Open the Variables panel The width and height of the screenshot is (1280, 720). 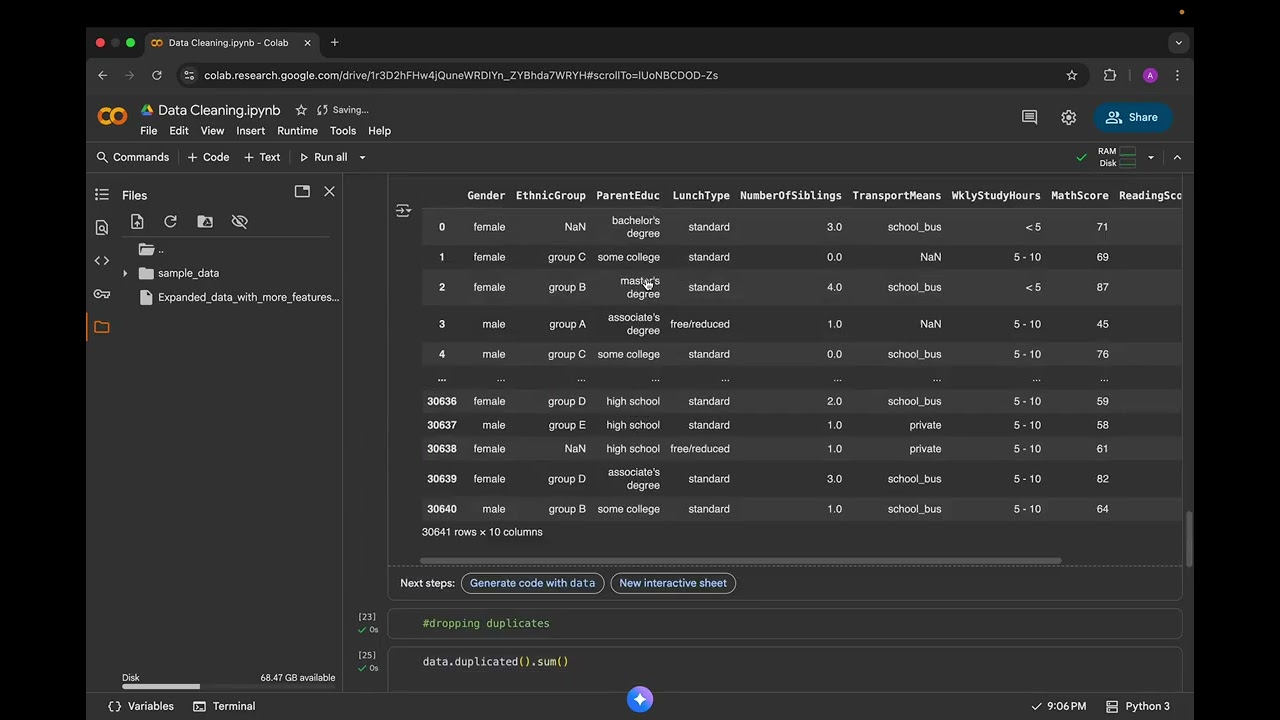(141, 706)
